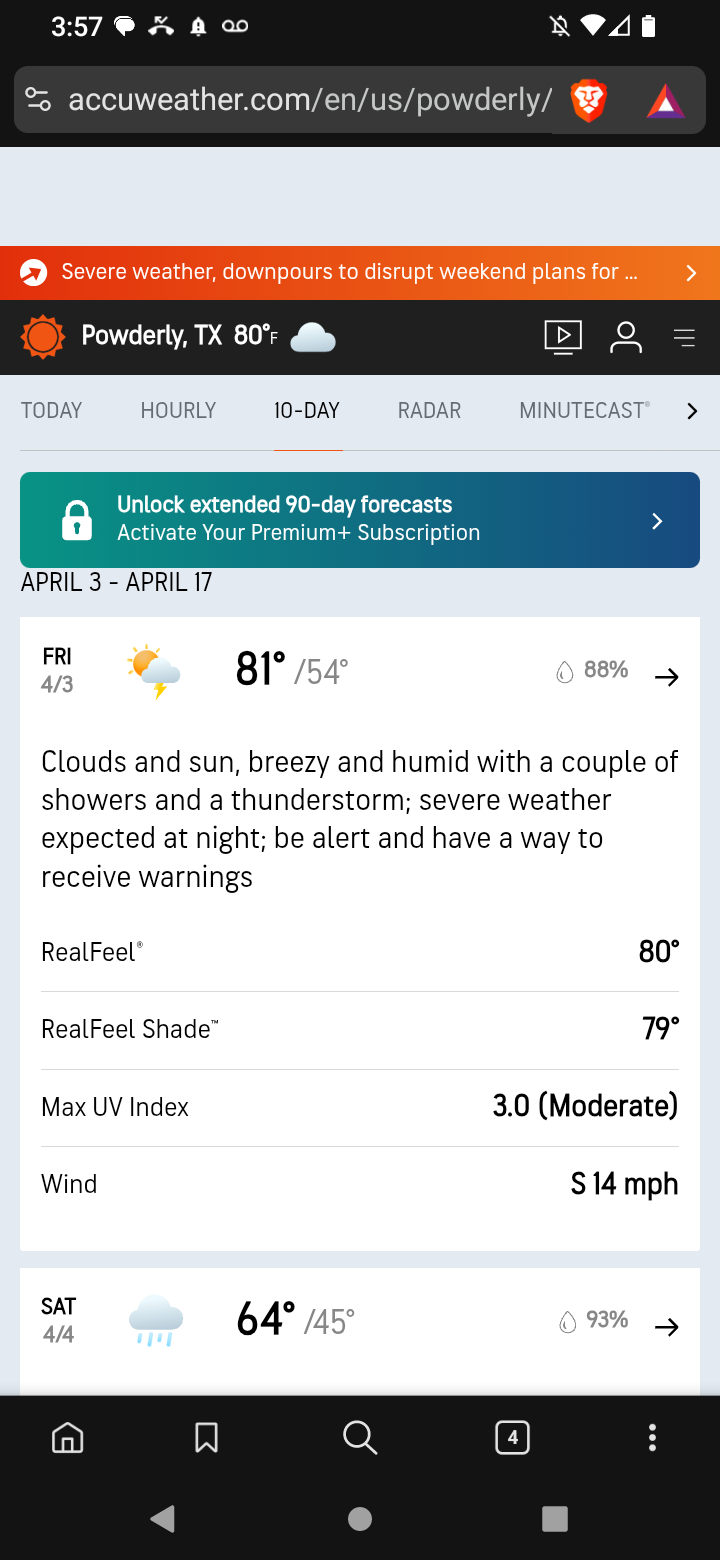This screenshot has height=1560, width=720.
Task: Go to the browser home icon
Action: coord(68,1438)
